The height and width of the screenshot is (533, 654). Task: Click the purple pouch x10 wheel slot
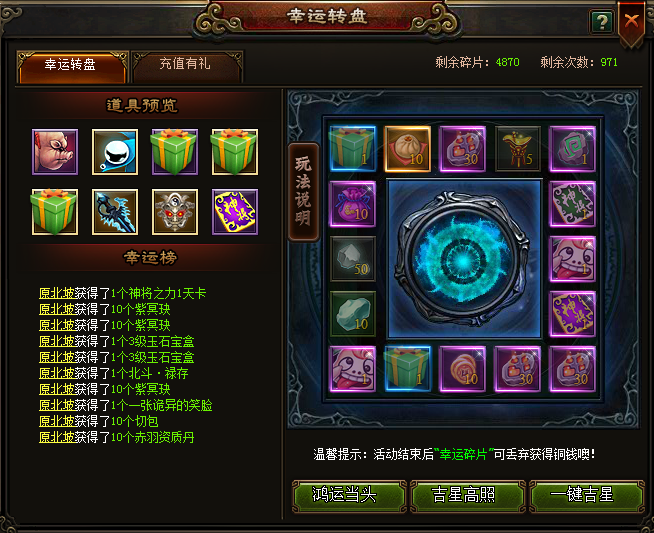(352, 204)
